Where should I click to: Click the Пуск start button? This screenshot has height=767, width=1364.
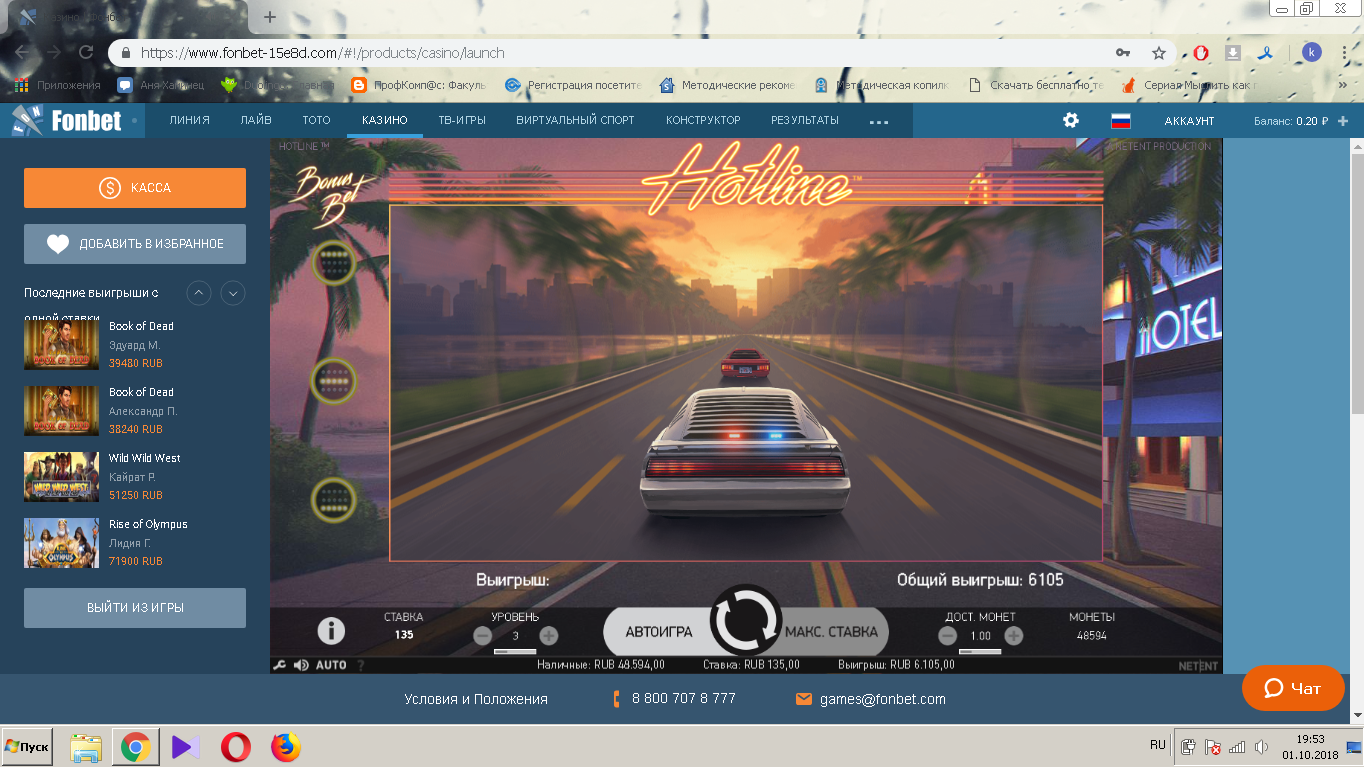(27, 747)
